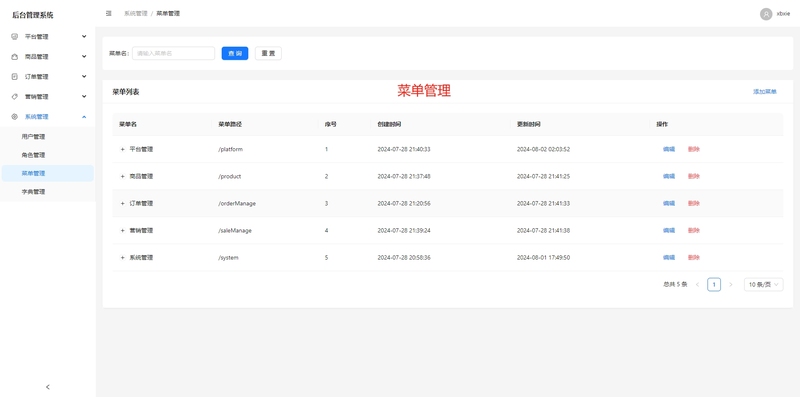This screenshot has height=397, width=800.
Task: Click the 2024-07-28 21:40:33 cell
Action: tap(404, 150)
